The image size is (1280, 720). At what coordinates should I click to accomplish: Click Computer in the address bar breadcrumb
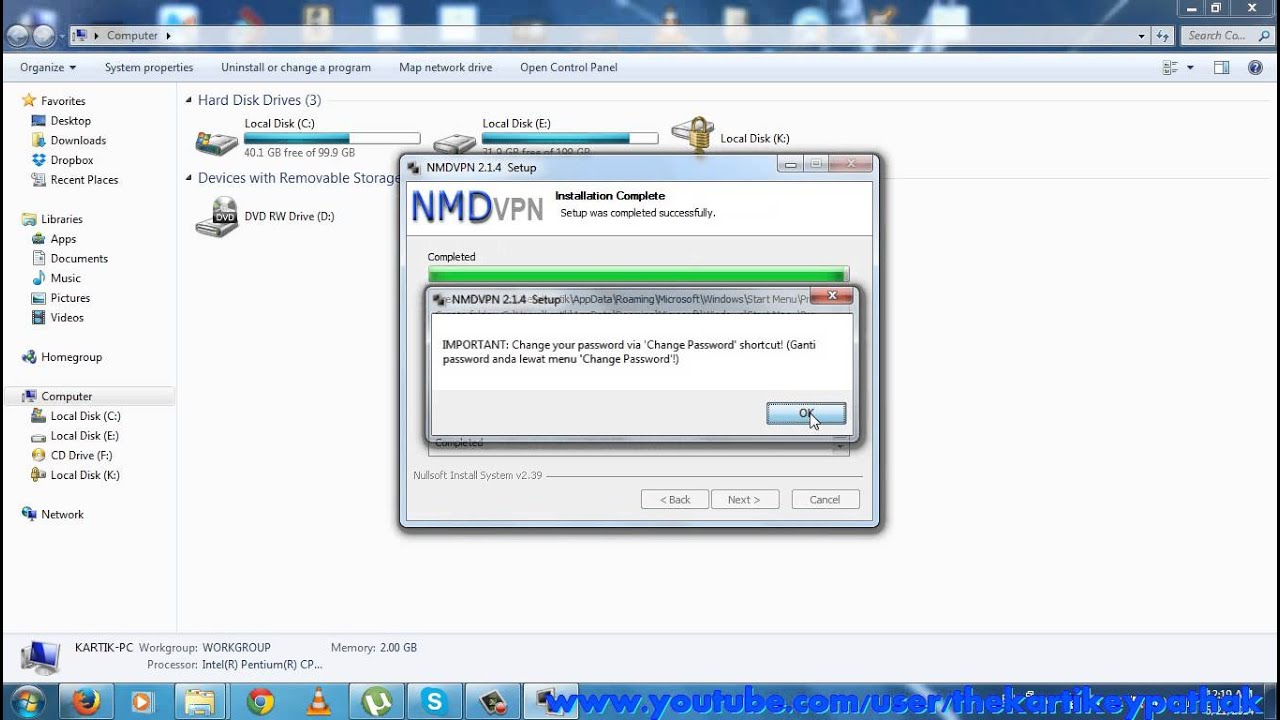pos(132,35)
